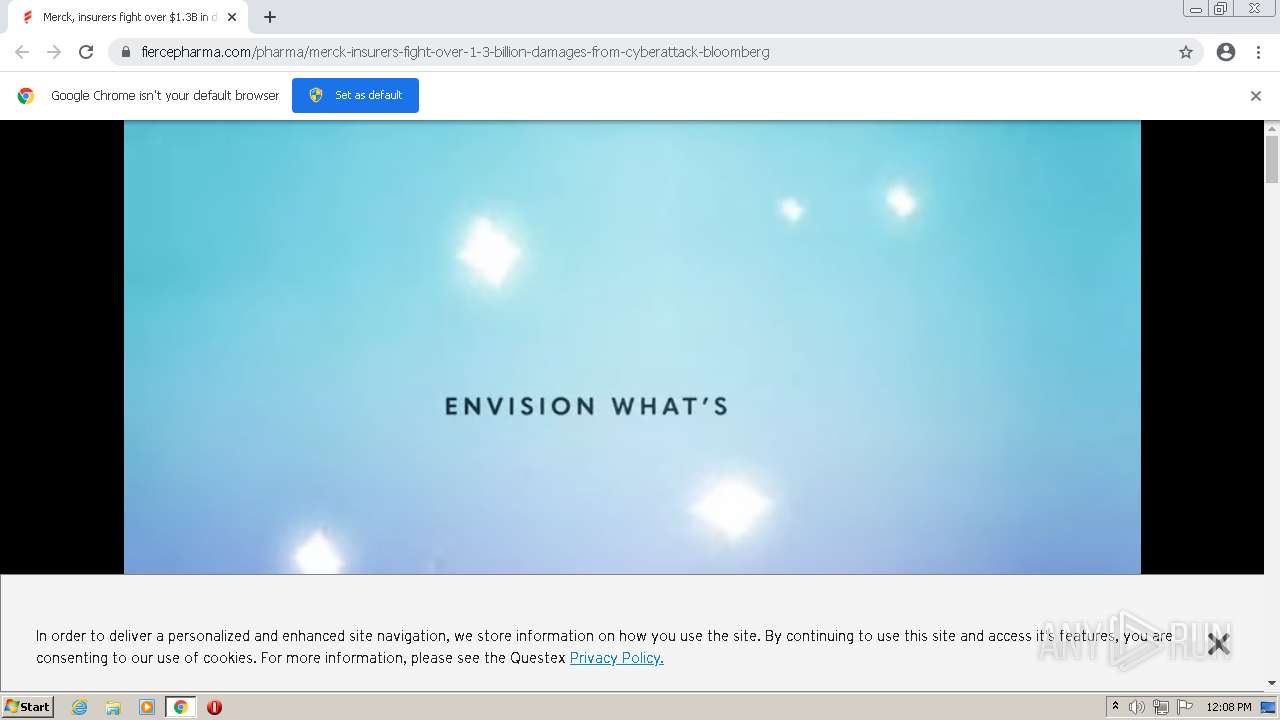Click the scrollbar up arrow

click(1272, 128)
